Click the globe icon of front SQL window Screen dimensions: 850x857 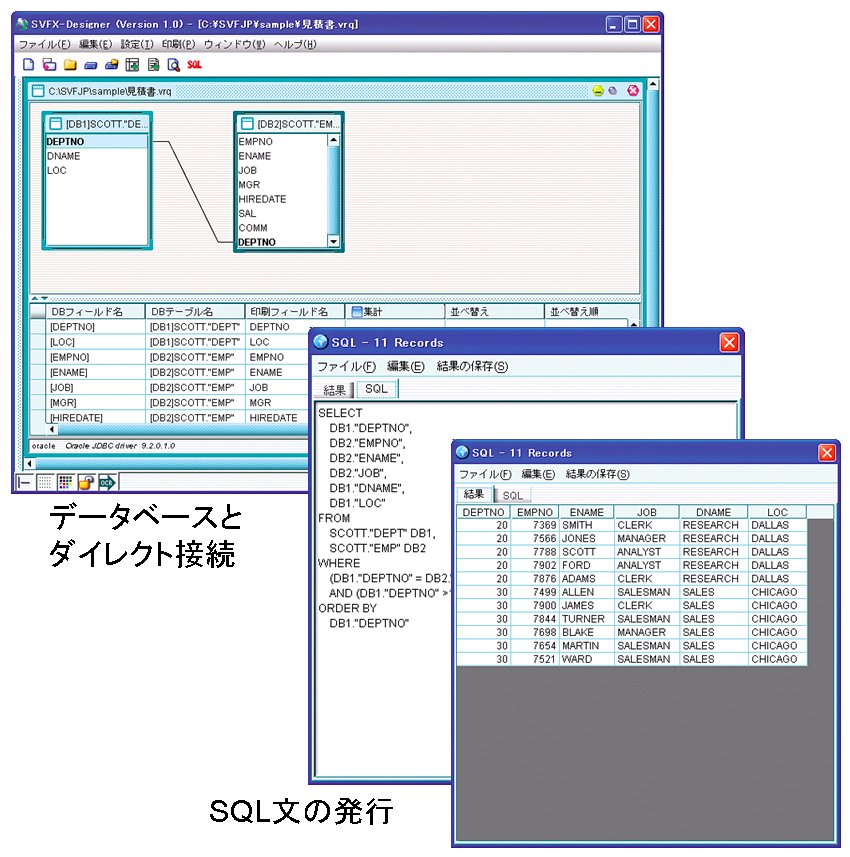[x=462, y=452]
